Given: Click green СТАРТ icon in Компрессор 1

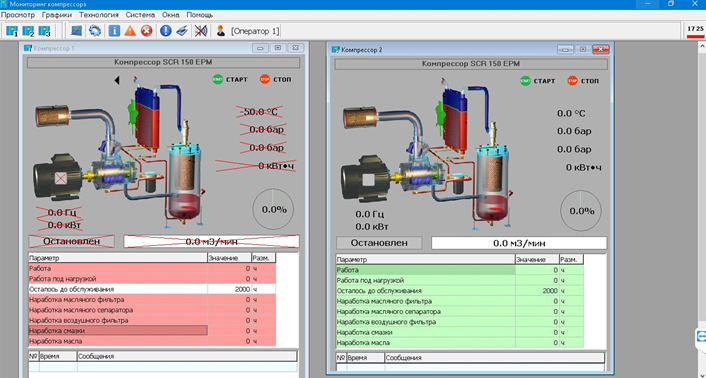Looking at the screenshot, I should [x=217, y=80].
